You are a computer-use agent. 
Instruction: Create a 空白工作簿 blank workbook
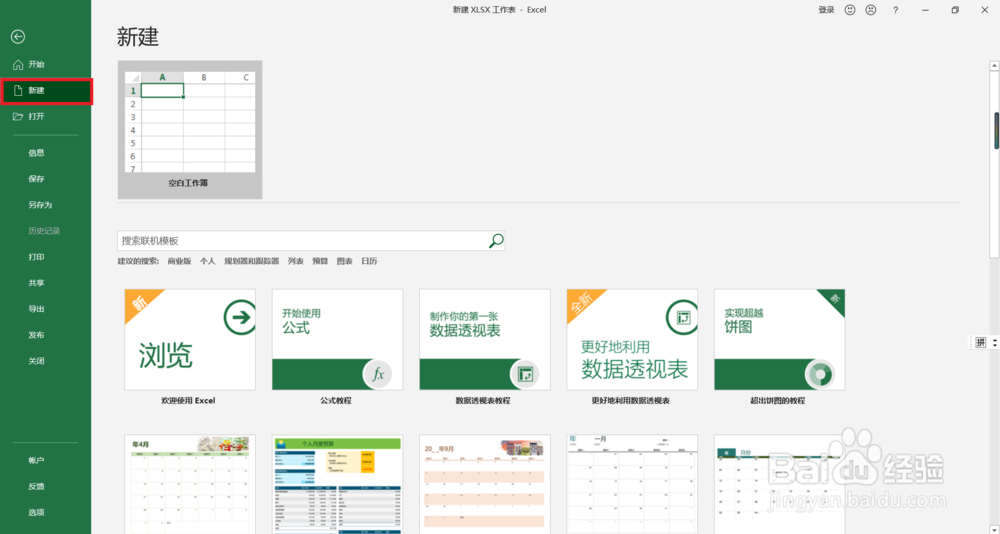tap(190, 130)
